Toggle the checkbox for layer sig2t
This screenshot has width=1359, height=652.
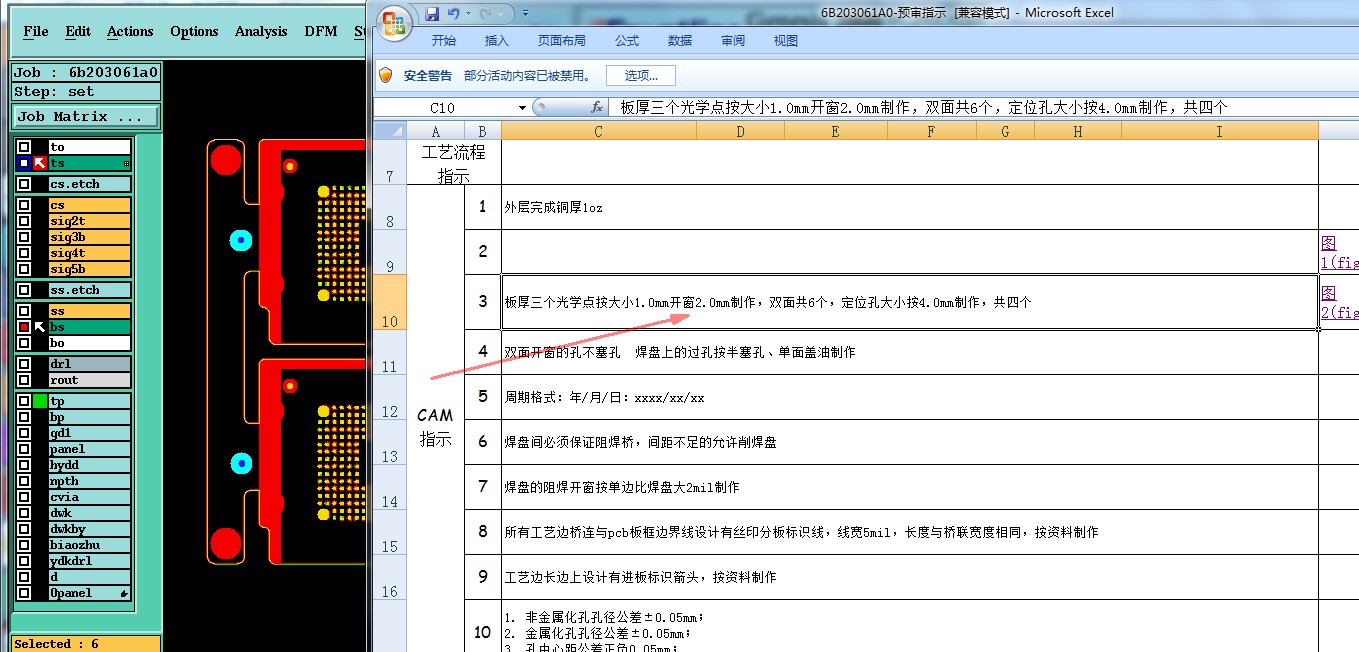click(24, 221)
